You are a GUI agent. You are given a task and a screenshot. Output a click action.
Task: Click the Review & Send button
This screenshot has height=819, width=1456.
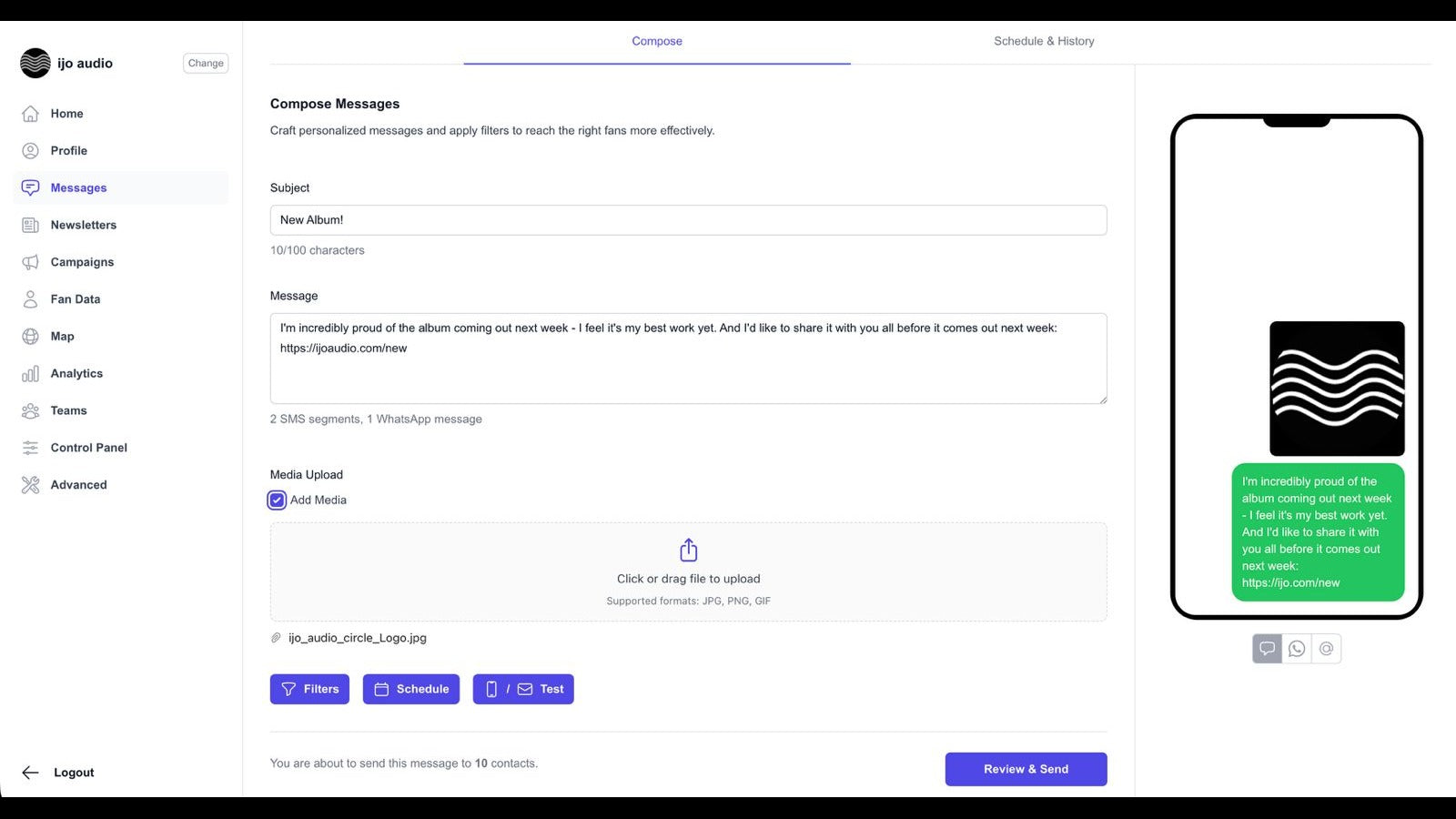[x=1026, y=769]
